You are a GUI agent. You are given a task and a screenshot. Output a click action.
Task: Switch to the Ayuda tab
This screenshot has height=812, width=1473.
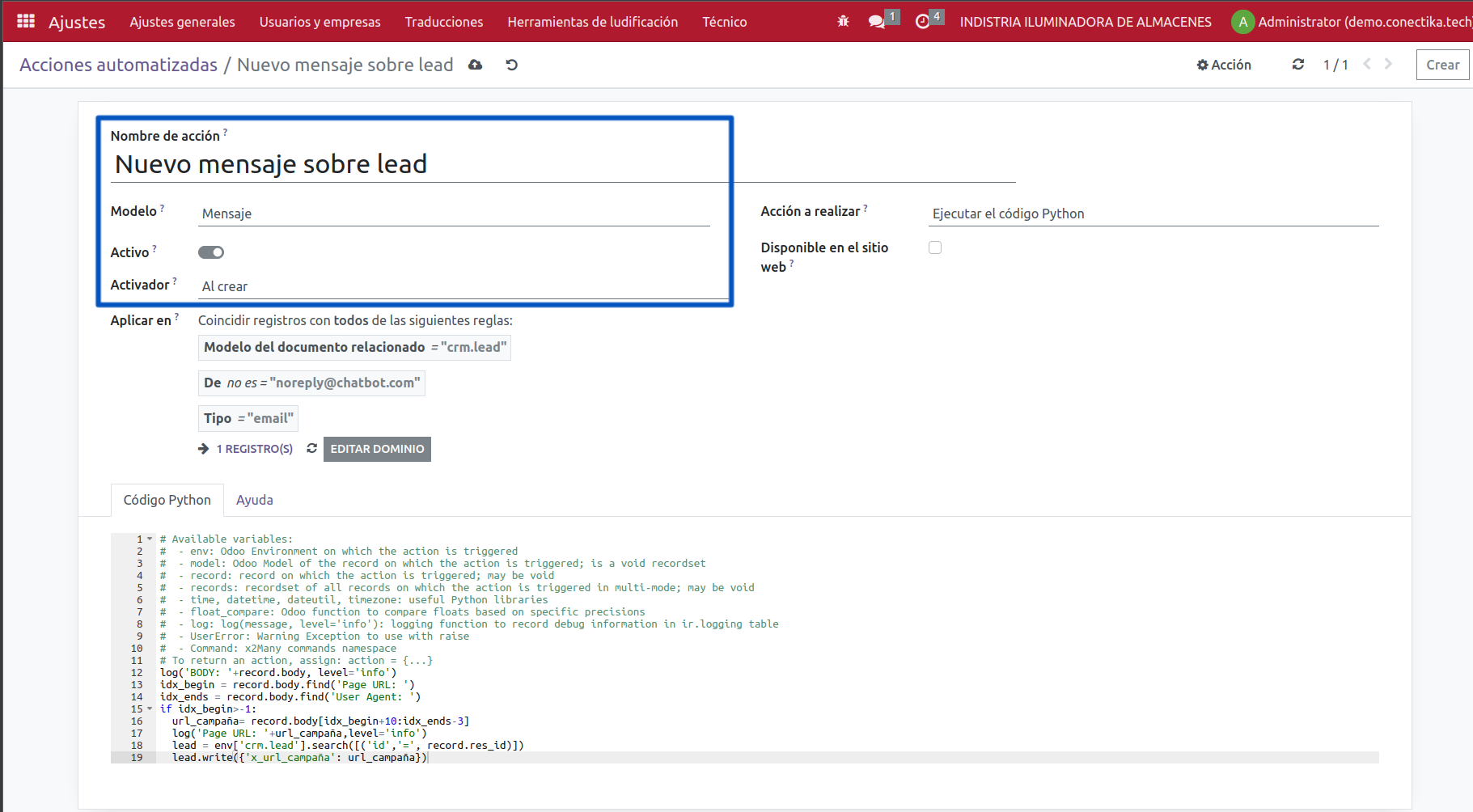[254, 500]
